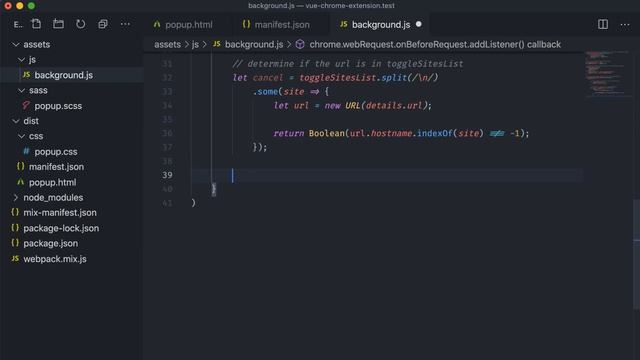Image resolution: width=640 pixels, height=360 pixels.
Task: Click the braces icon beside package.json
Action: pyautogui.click(x=15, y=243)
